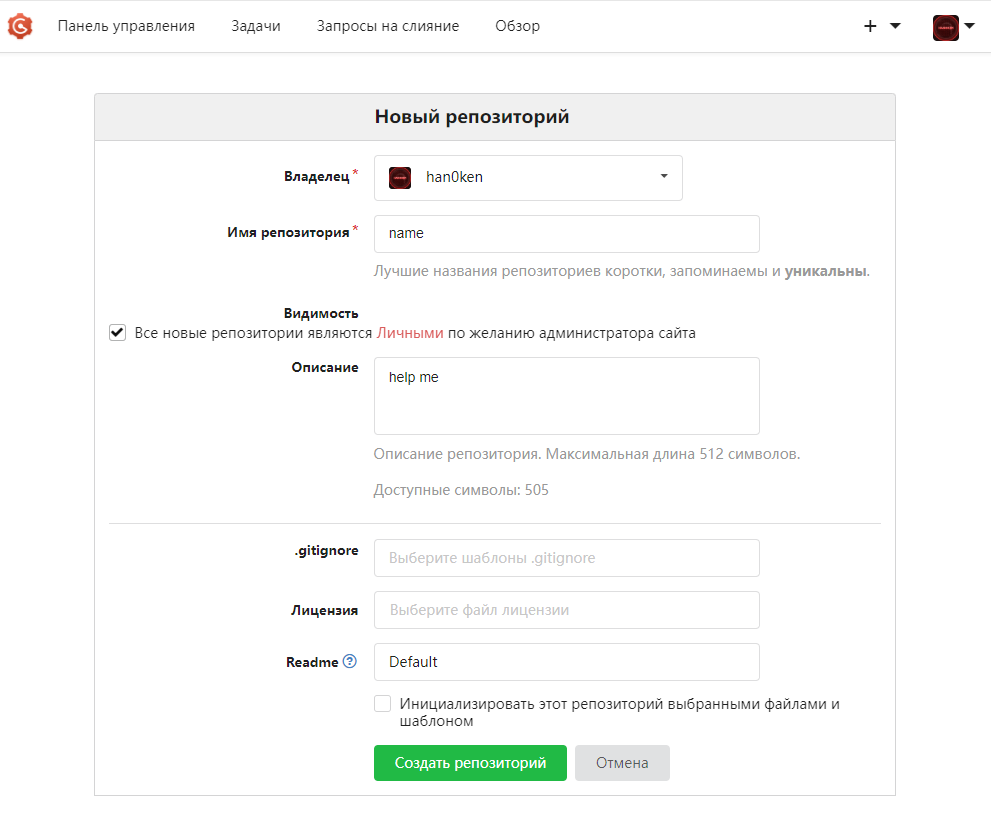Open Запросы на слияние

click(388, 26)
